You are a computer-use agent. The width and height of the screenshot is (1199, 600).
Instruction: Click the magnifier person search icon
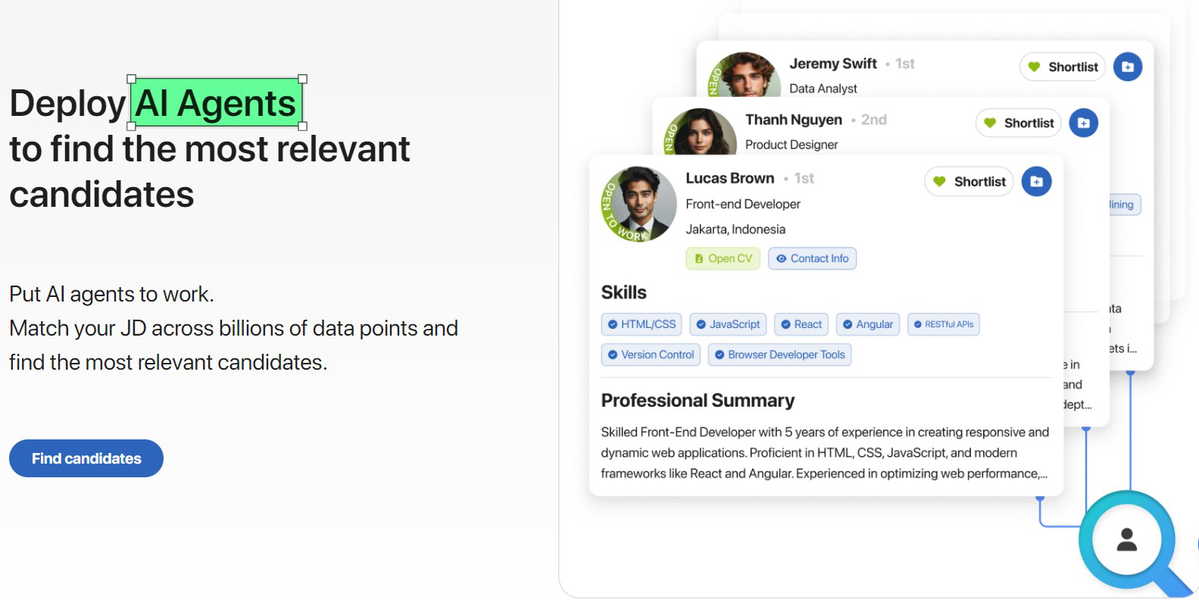tap(1126, 540)
